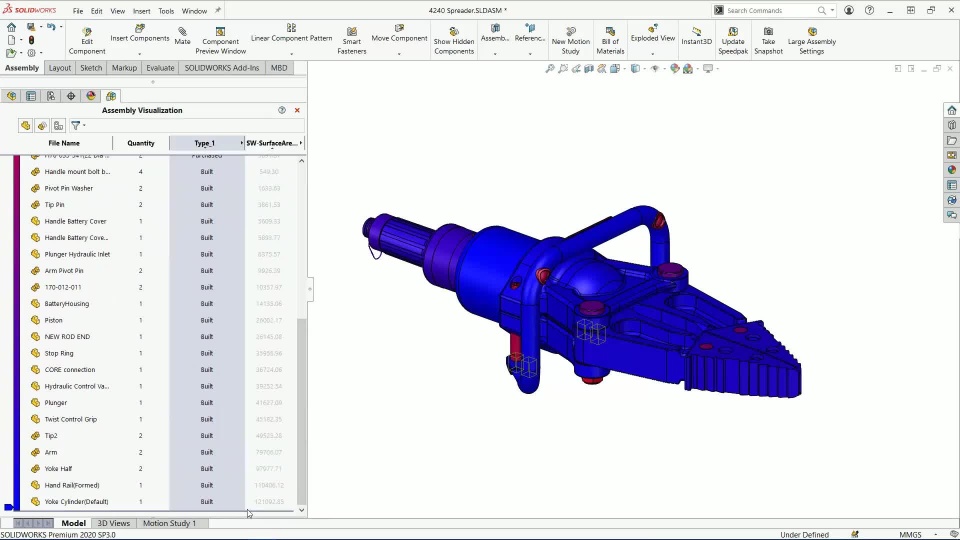Click Show Hidden Components
The image size is (960, 540).
click(x=454, y=41)
